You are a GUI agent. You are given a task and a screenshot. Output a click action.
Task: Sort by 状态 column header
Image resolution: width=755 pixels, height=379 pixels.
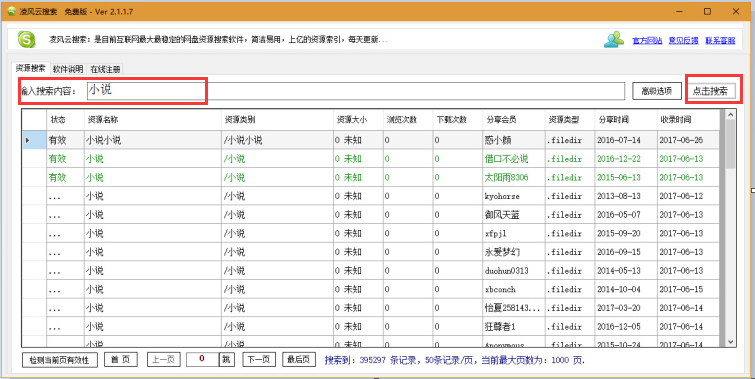click(65, 120)
